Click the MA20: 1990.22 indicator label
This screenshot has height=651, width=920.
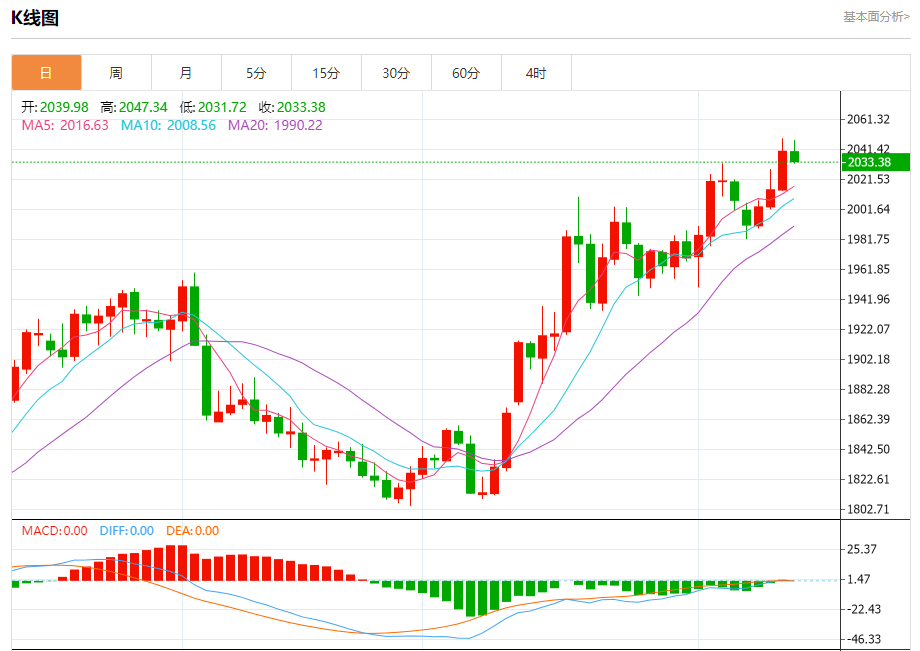275,125
